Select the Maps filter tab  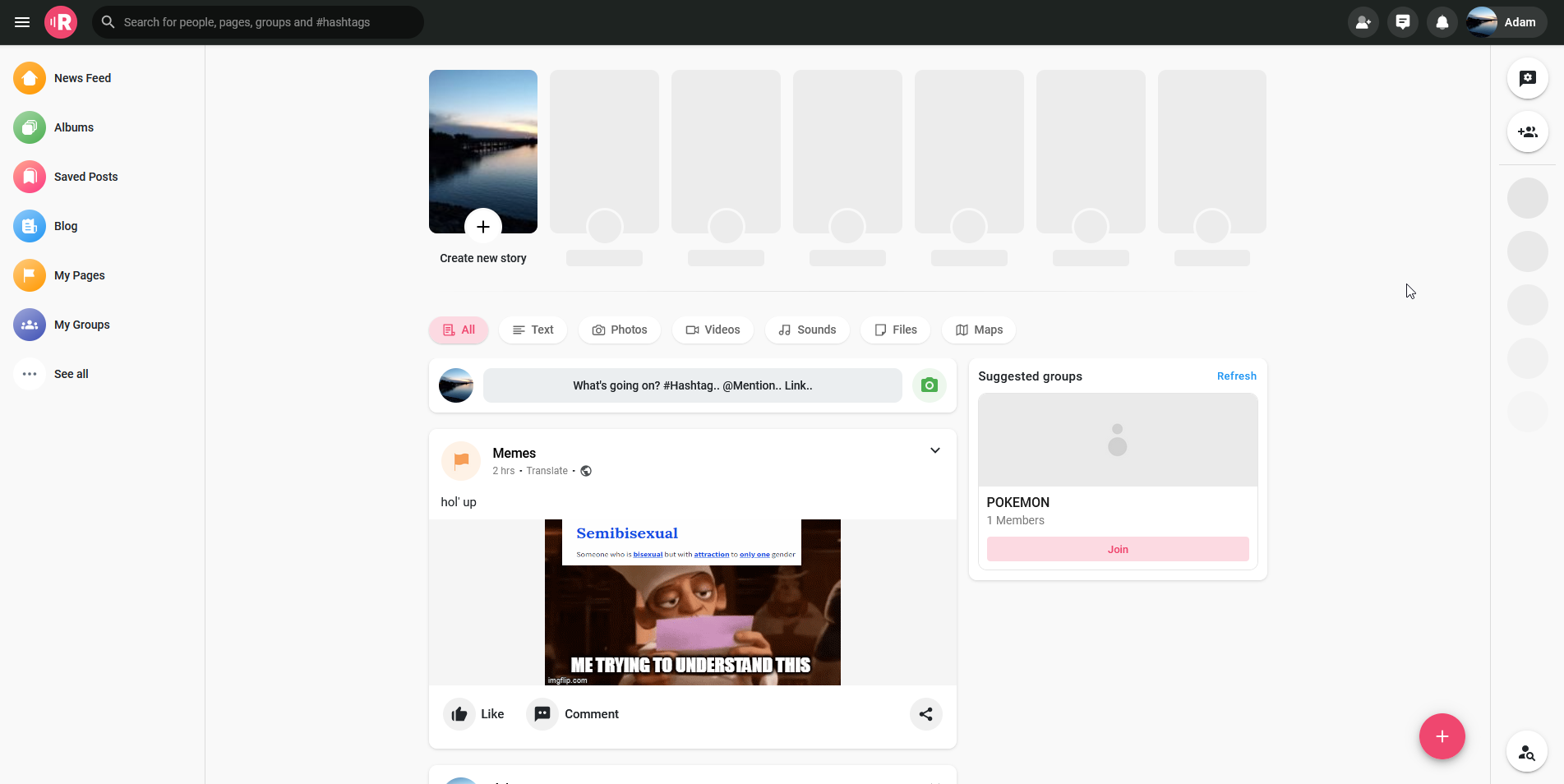(x=979, y=330)
